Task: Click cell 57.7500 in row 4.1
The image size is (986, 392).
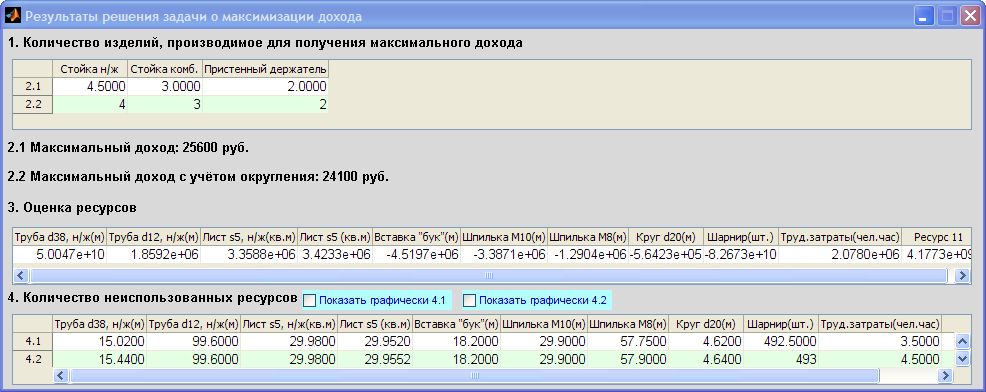Action: coord(628,341)
